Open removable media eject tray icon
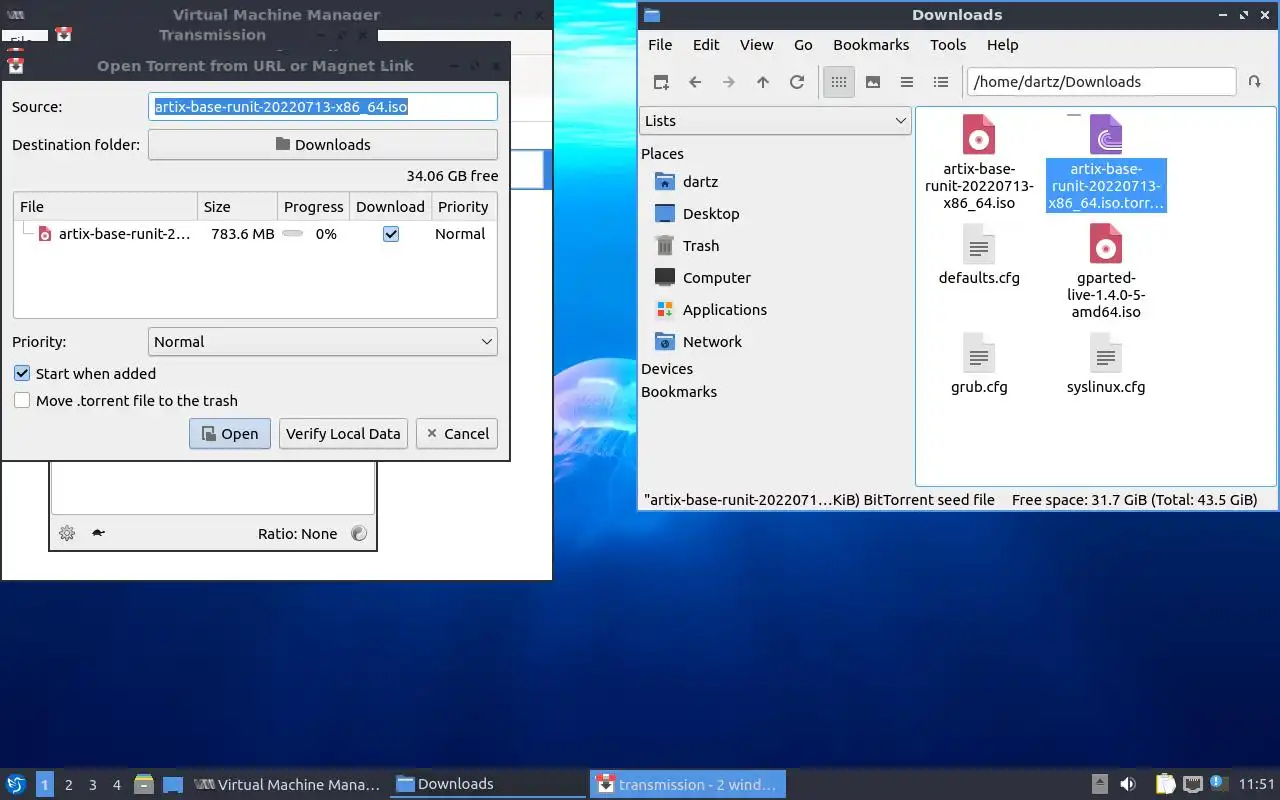Screen dimensions: 1280x800 pos(1099,784)
